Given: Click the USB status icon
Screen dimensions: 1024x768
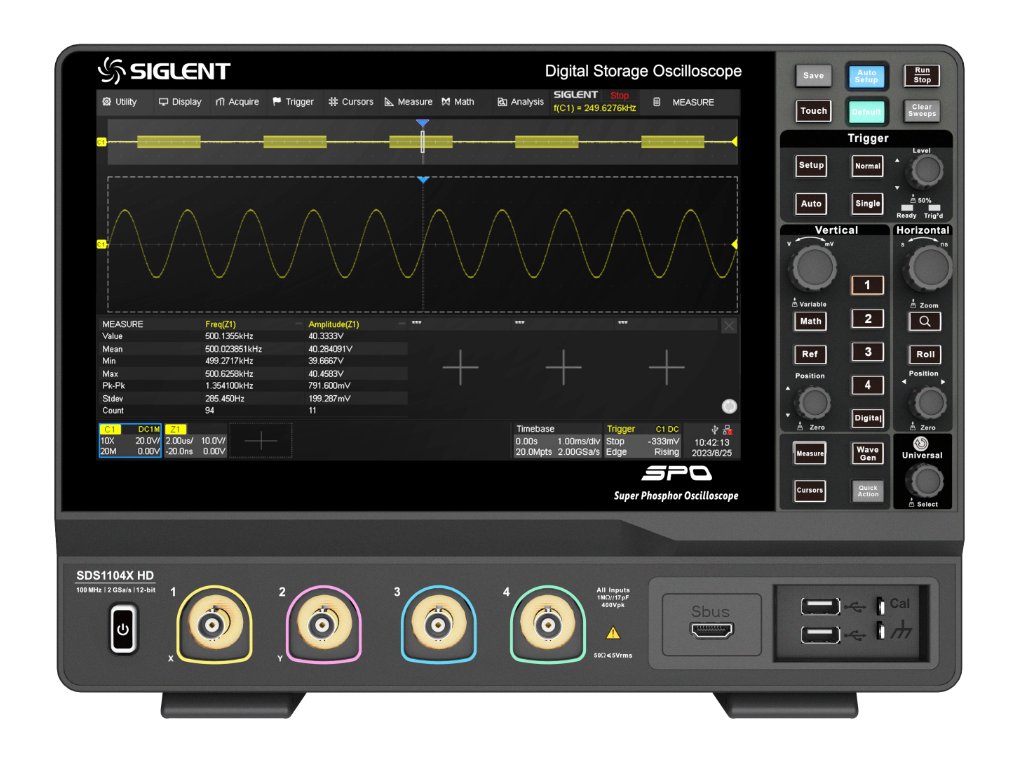Looking at the screenshot, I should (714, 430).
